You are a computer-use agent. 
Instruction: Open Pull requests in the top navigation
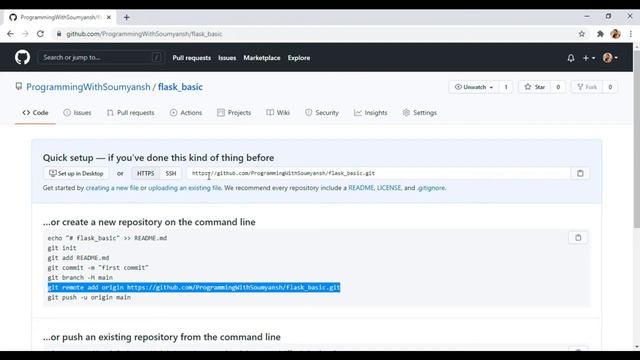(x=191, y=58)
